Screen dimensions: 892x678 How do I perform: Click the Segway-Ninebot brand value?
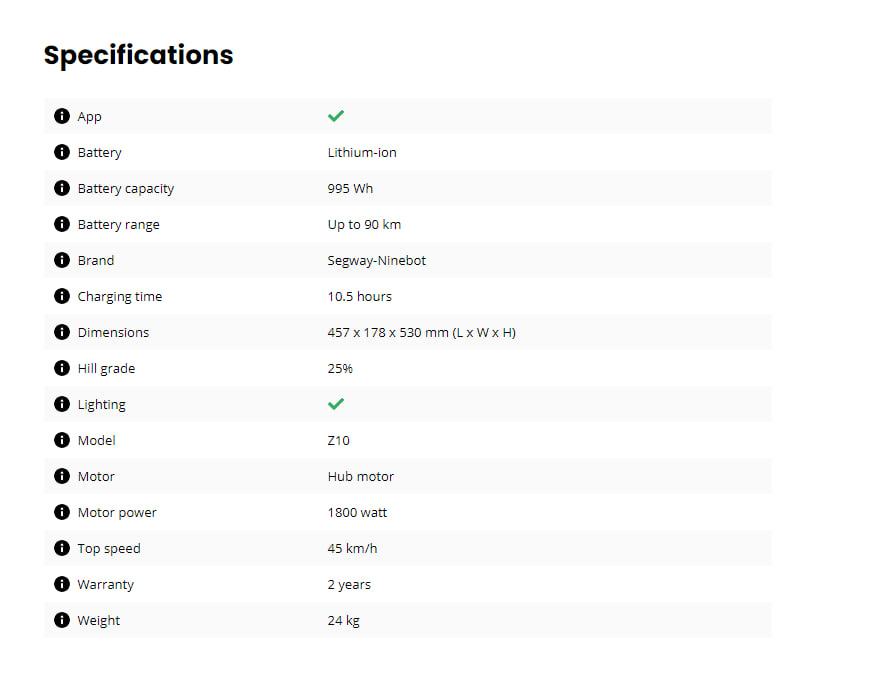click(x=377, y=261)
